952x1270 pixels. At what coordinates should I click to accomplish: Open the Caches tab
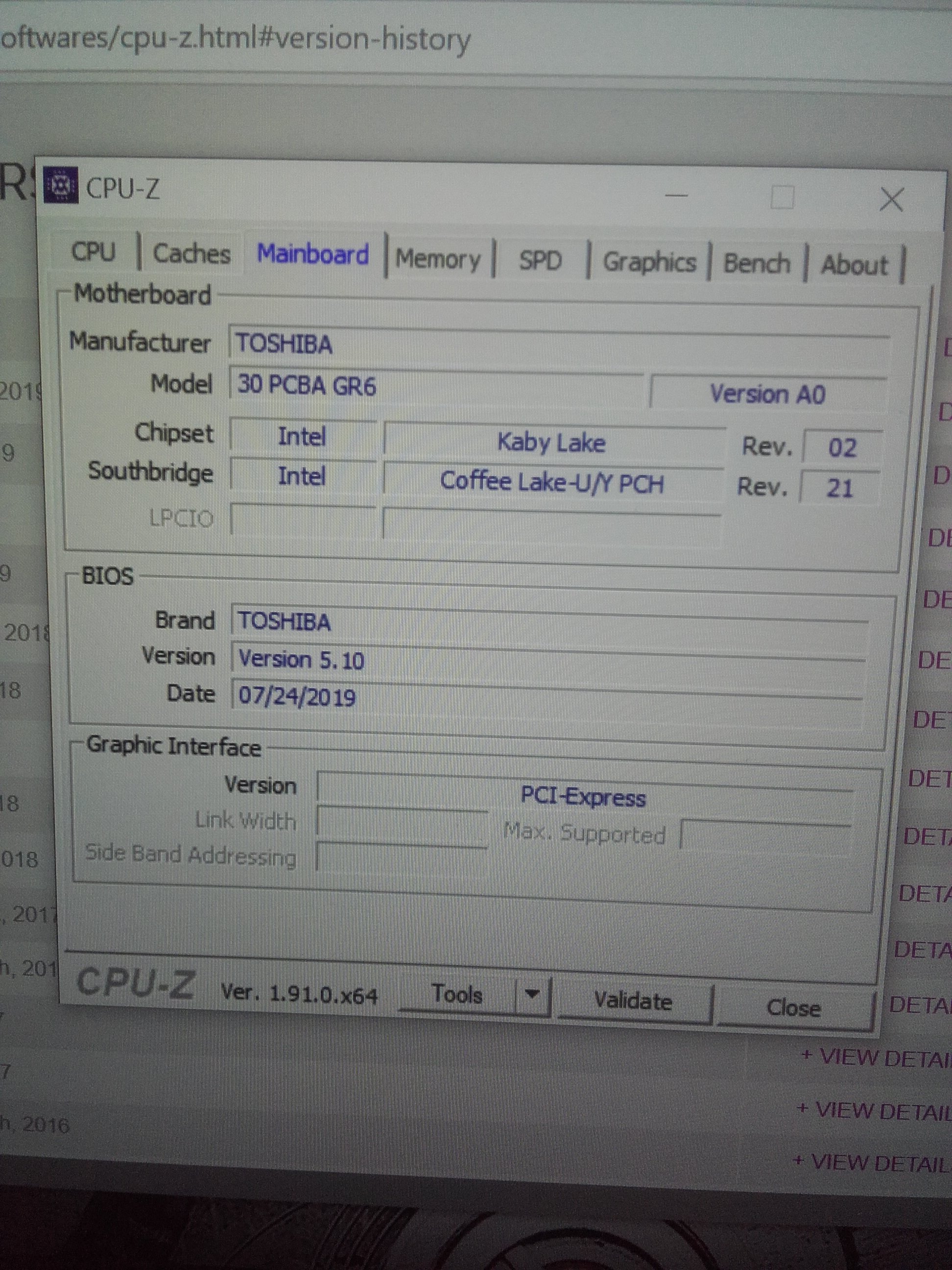(x=191, y=254)
